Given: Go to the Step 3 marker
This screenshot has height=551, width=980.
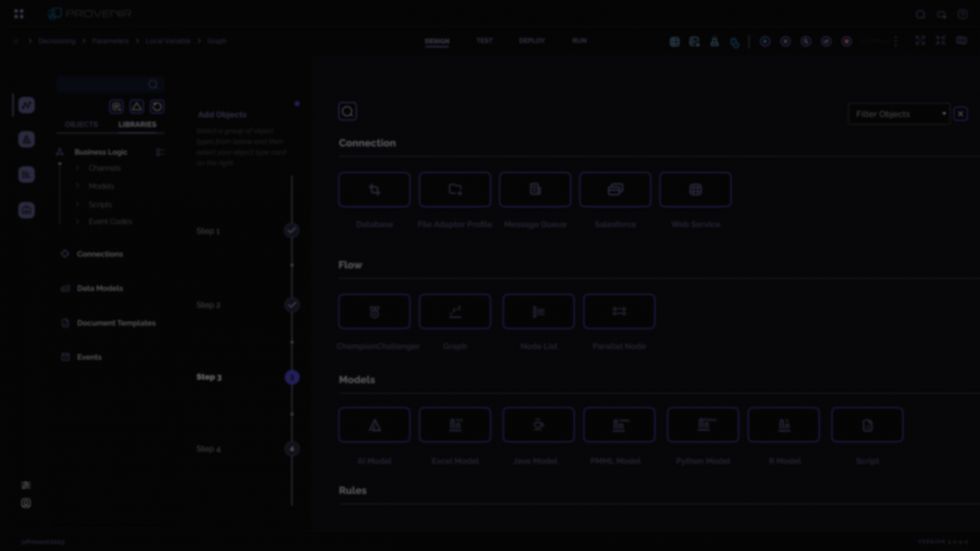Looking at the screenshot, I should [x=292, y=377].
